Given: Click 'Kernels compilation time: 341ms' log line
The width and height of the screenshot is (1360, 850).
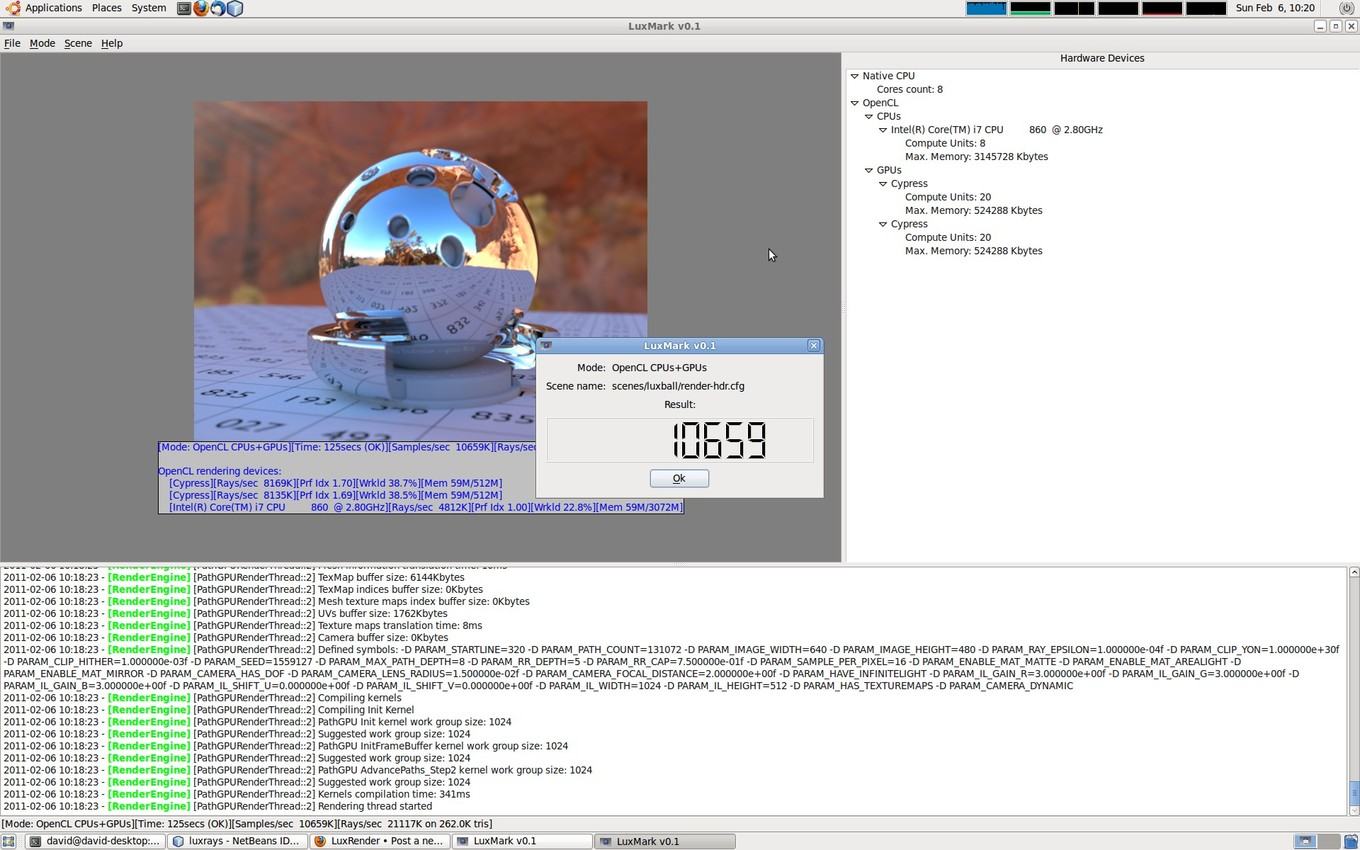Looking at the screenshot, I should tap(394, 794).
